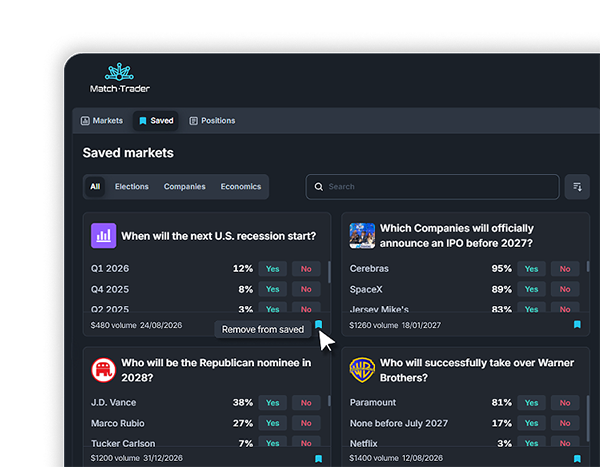Open the Positions tab
This screenshot has width=600, height=467.
(212, 121)
